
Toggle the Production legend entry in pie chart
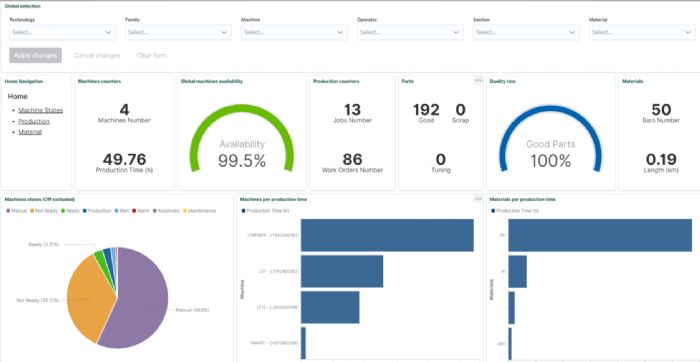pos(97,211)
